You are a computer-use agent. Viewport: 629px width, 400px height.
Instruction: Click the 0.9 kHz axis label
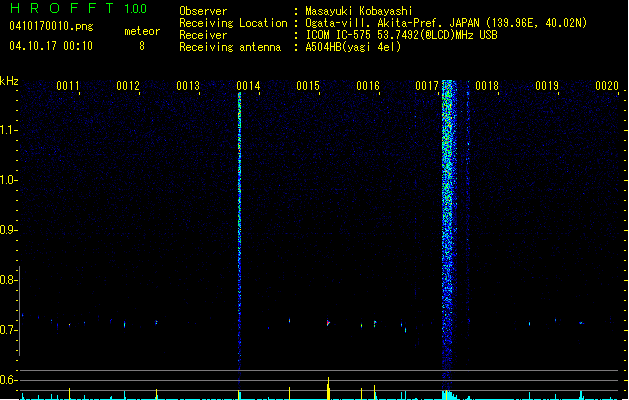(8, 230)
